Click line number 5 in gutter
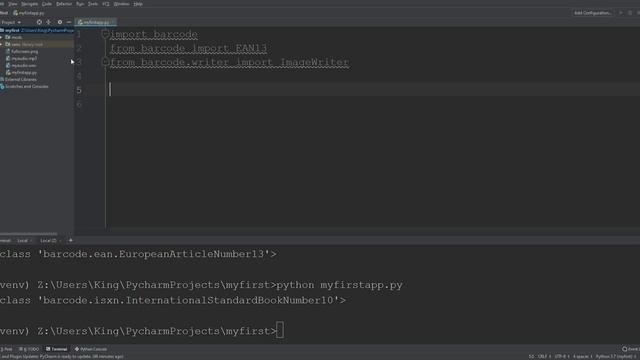 click(x=79, y=90)
